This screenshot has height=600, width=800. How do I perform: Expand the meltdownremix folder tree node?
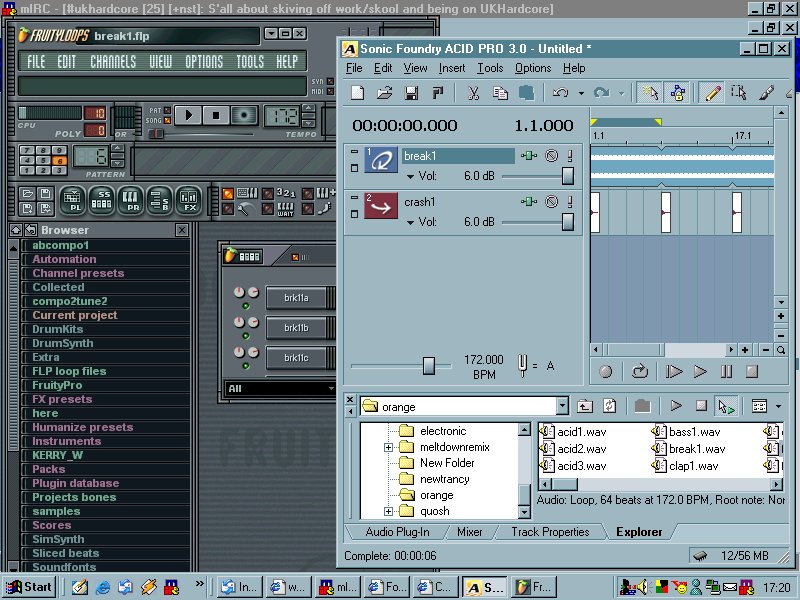pyautogui.click(x=388, y=447)
